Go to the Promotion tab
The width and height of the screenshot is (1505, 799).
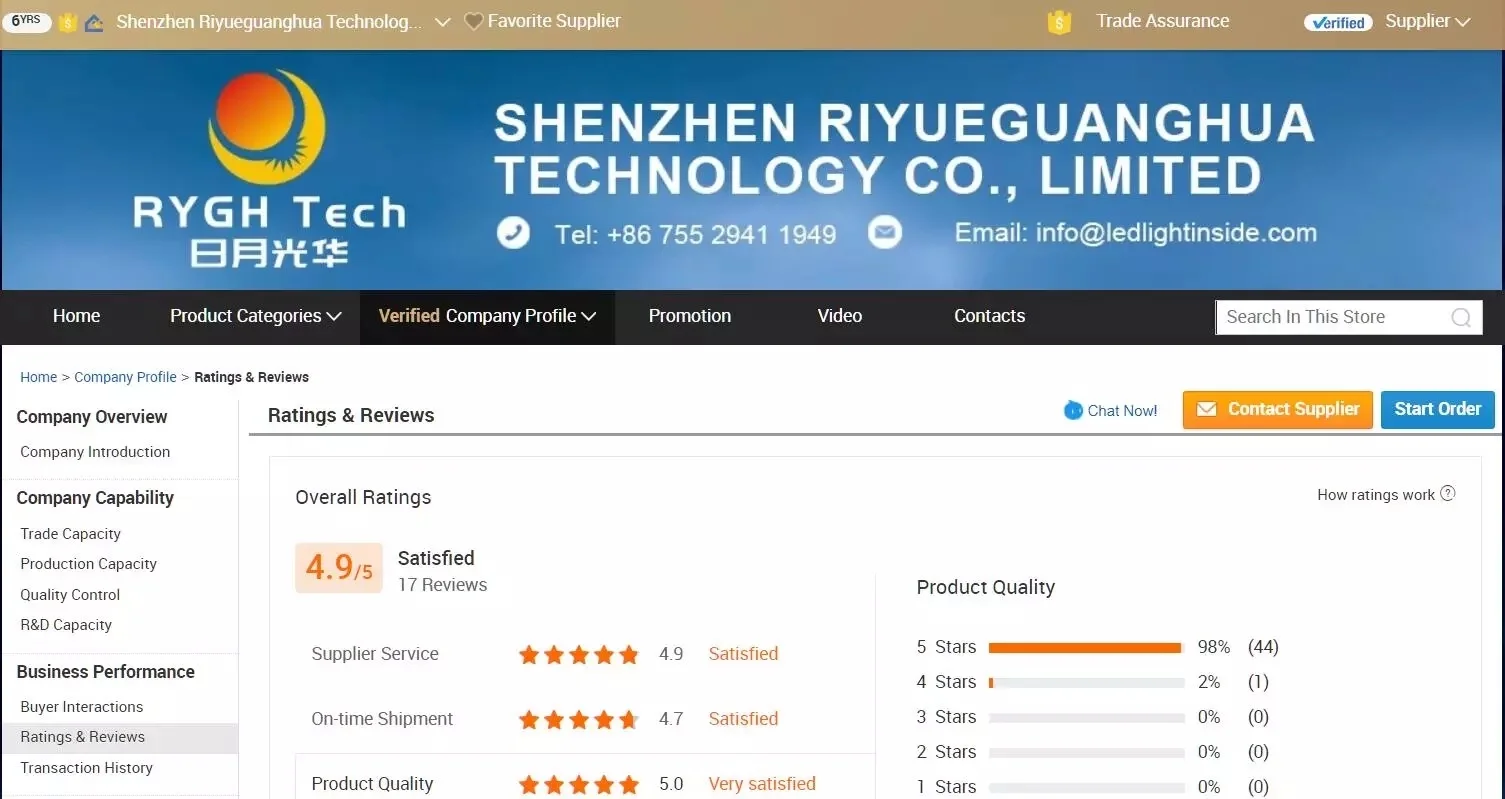point(689,316)
